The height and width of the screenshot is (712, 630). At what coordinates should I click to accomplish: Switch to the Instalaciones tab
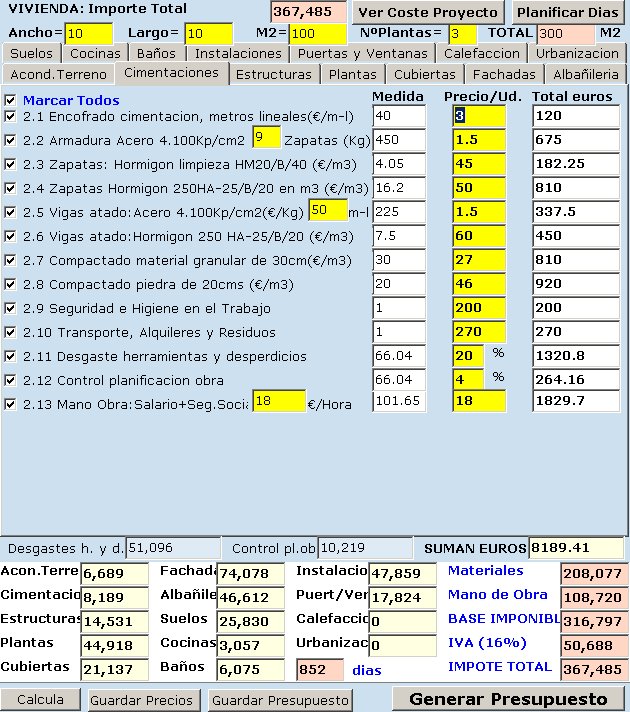click(x=238, y=54)
